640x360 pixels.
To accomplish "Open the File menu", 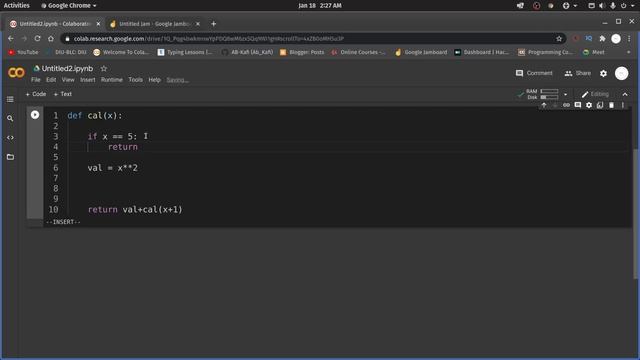I will point(36,80).
